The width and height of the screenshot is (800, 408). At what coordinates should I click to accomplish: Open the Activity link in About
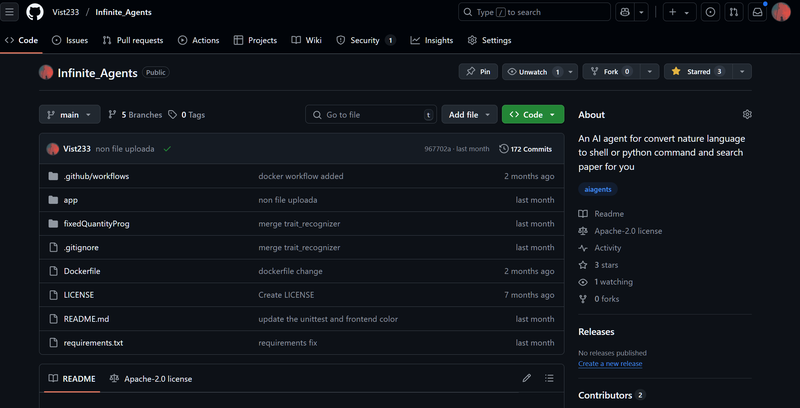(600, 248)
